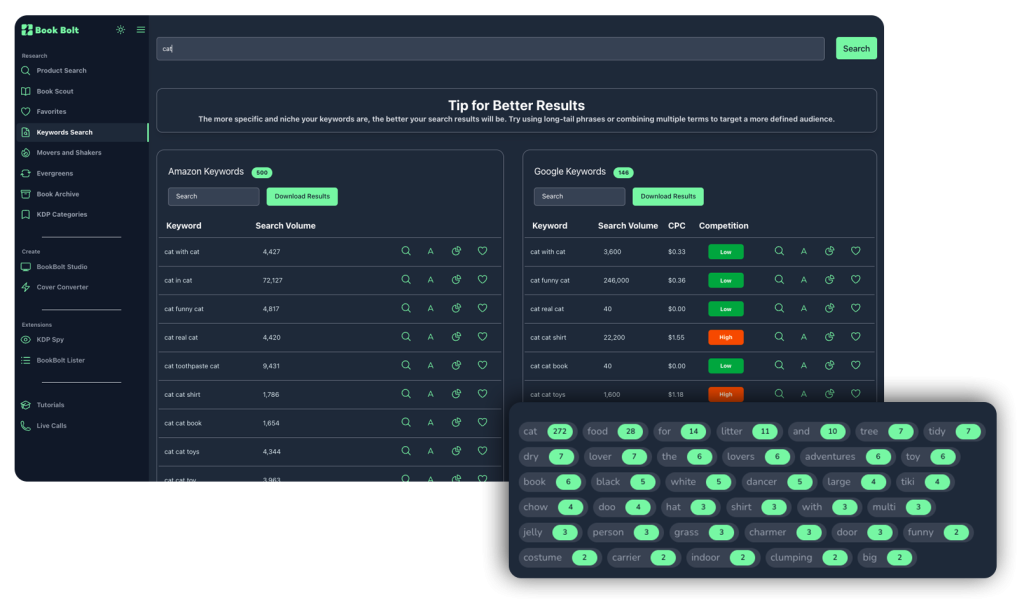Click the magnifier icon for Google 'cat cat shirt' row

click(779, 338)
